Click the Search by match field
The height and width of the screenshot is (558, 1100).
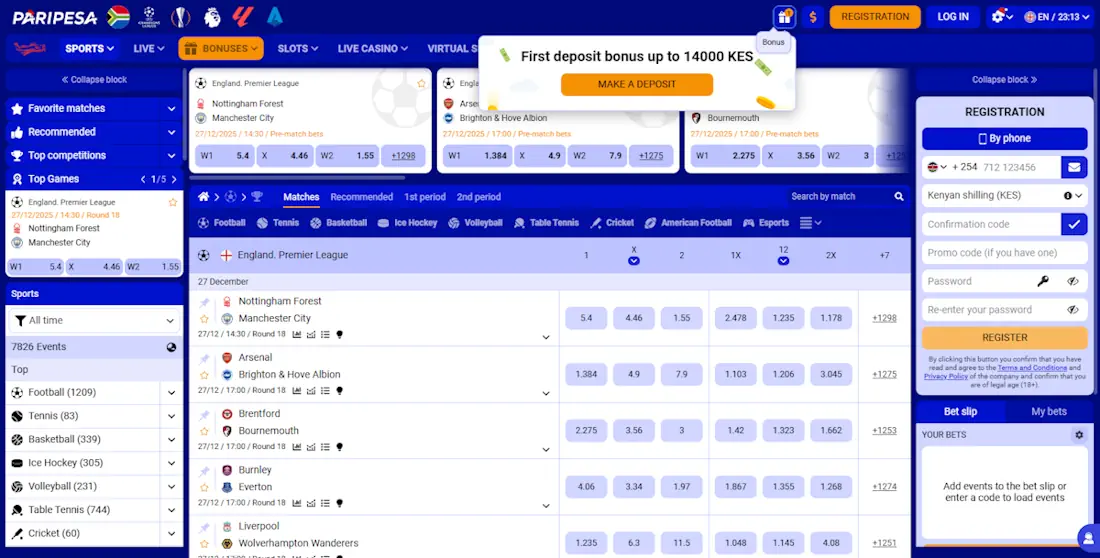coord(838,197)
